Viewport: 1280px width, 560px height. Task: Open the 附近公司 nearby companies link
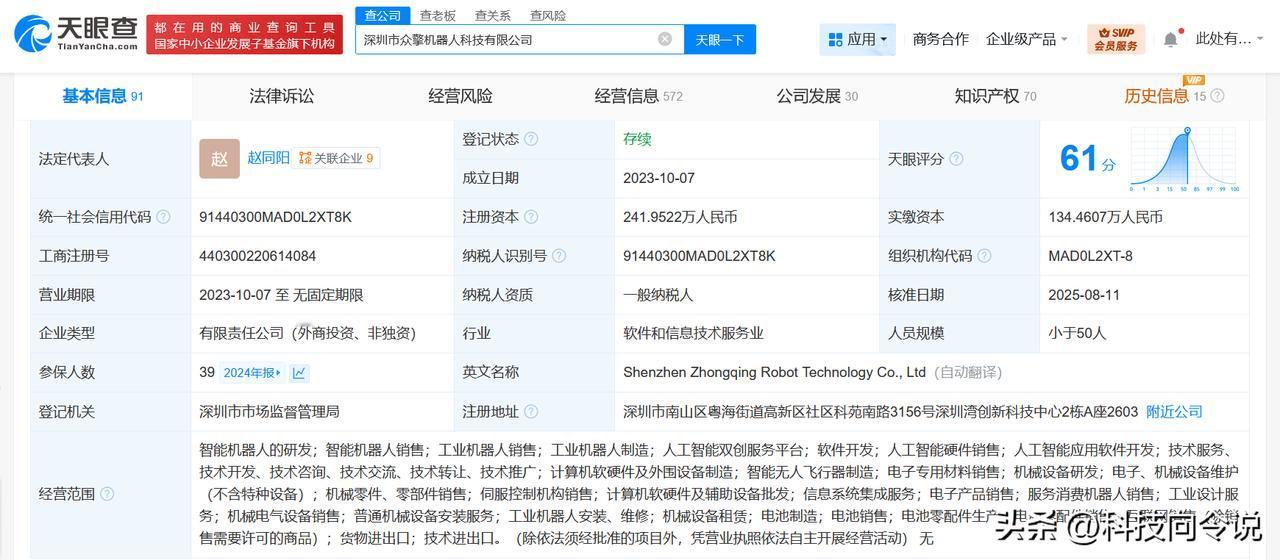pyautogui.click(x=1174, y=411)
